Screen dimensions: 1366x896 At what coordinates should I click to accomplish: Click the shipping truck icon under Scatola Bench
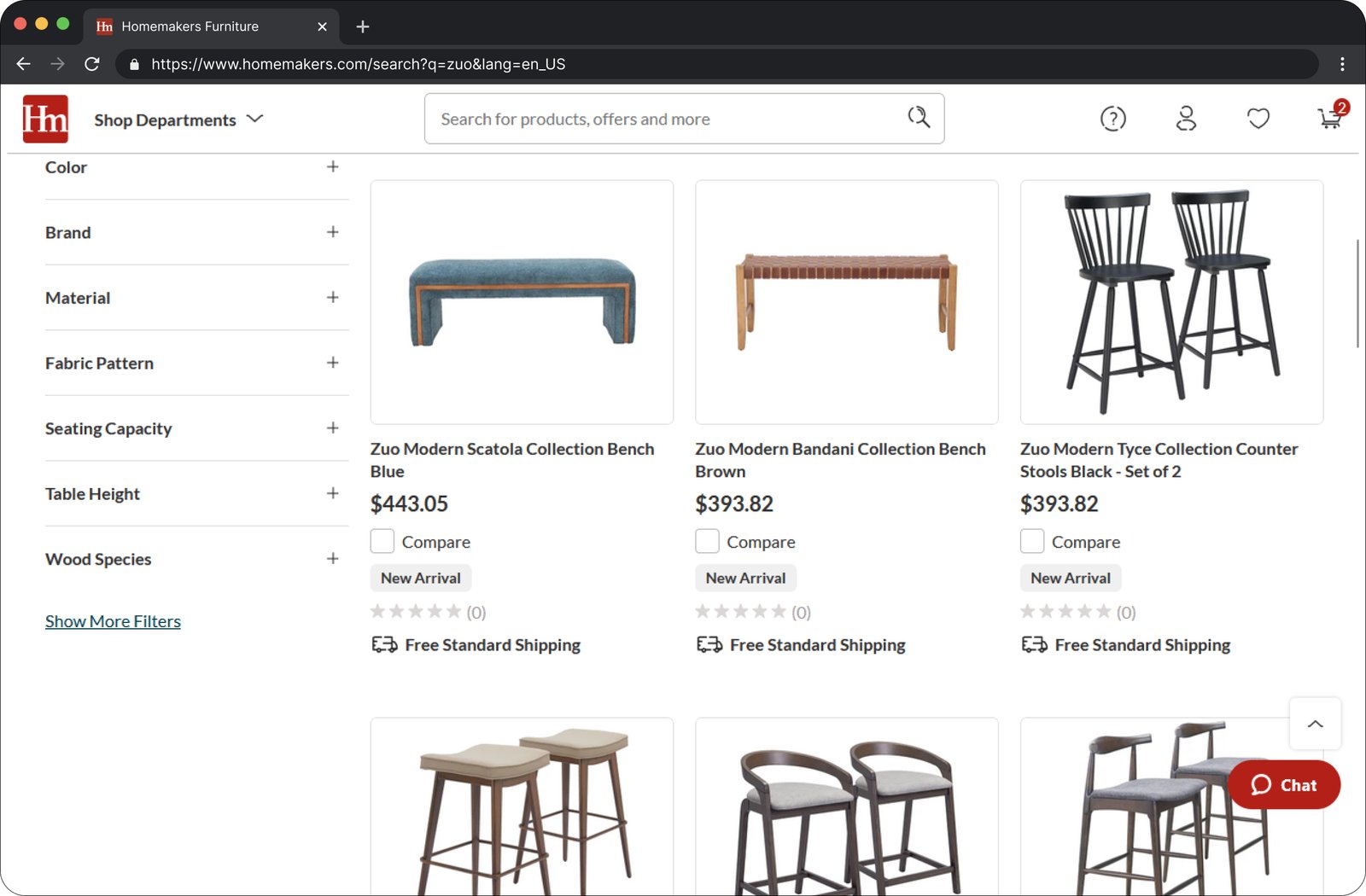coord(384,644)
